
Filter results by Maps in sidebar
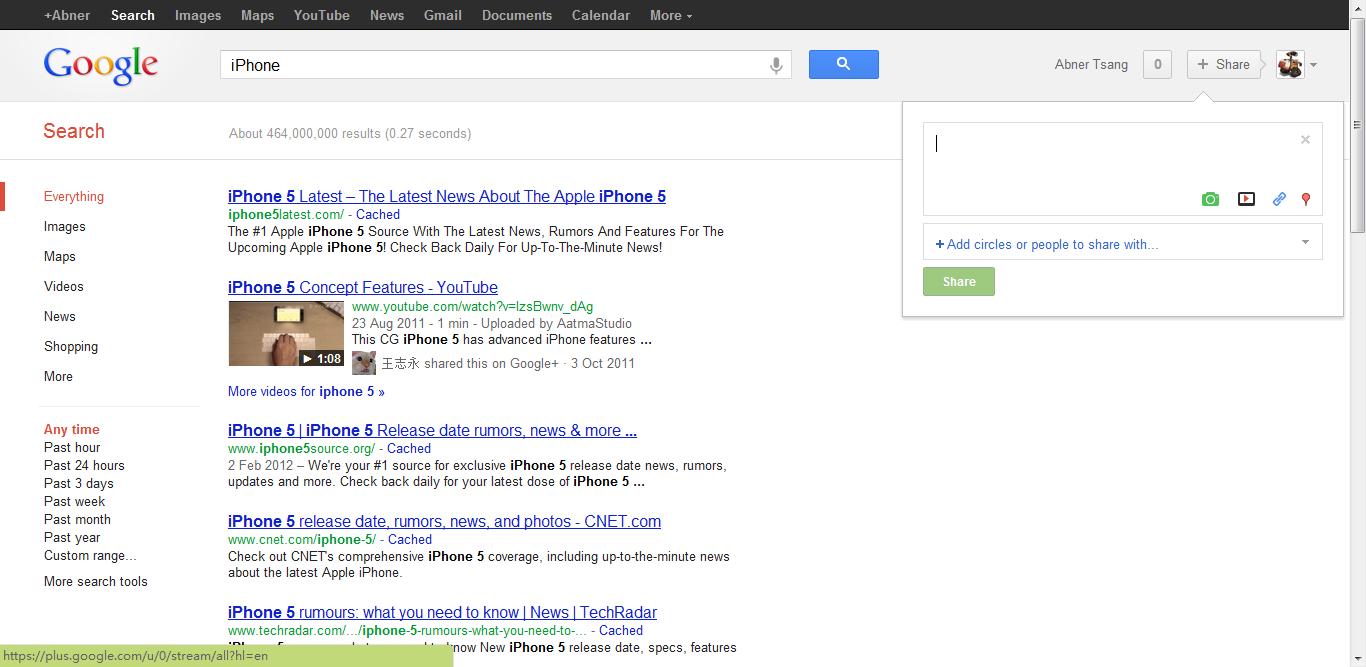[x=60, y=256]
